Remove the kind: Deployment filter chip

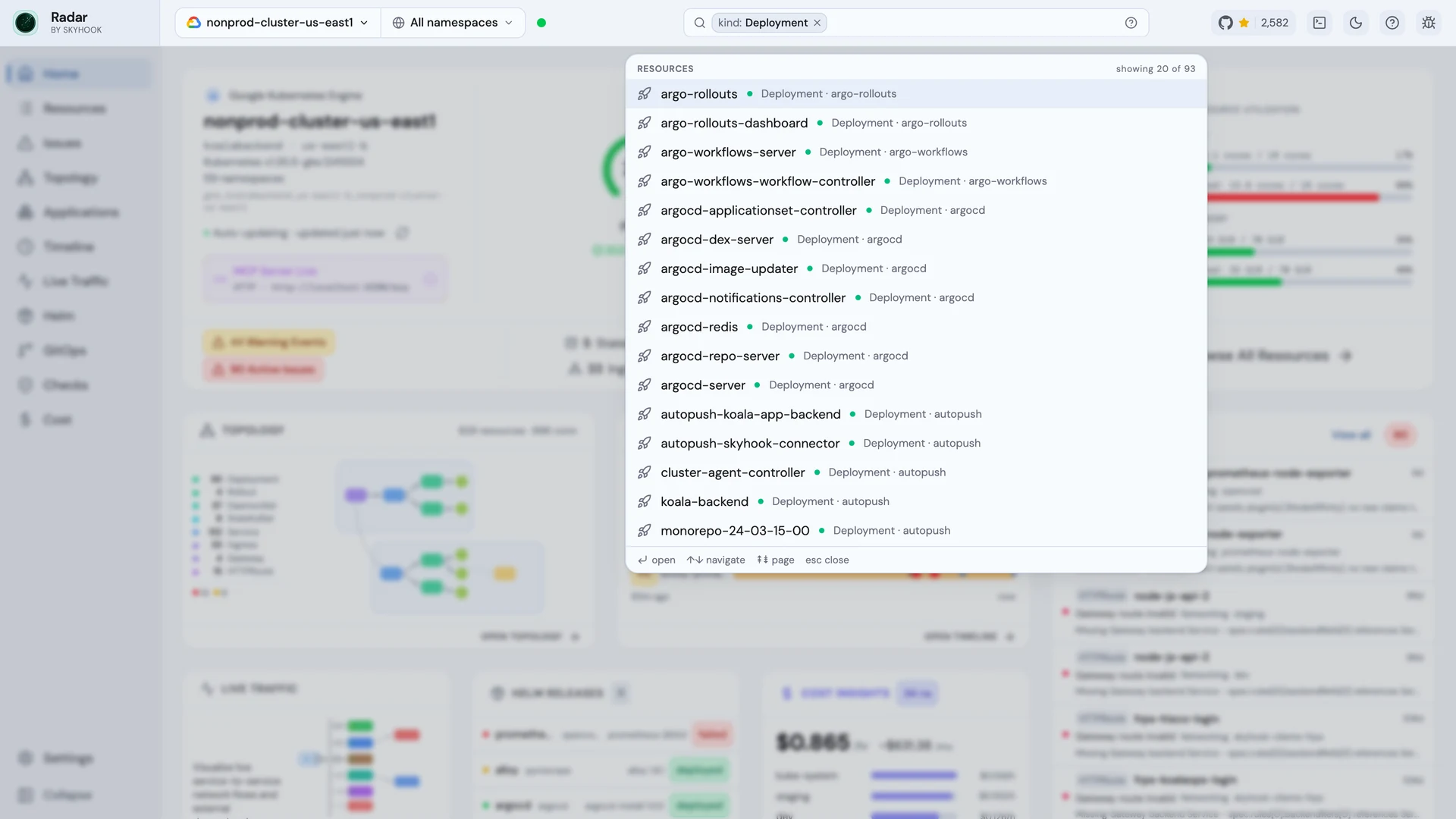(817, 23)
